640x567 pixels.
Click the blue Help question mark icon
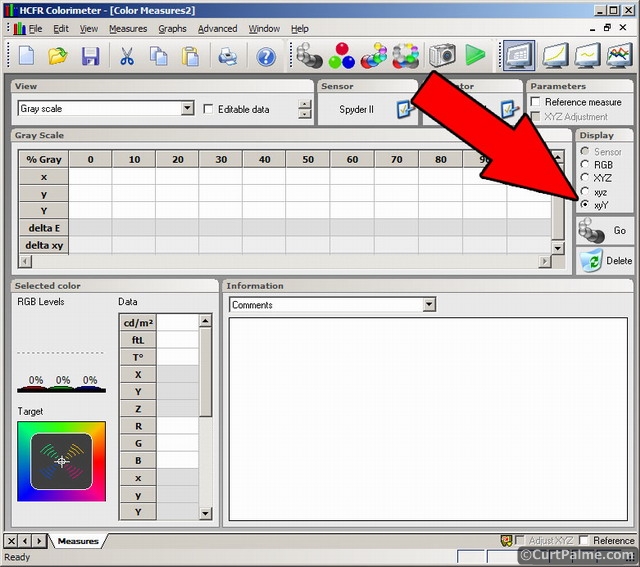(x=266, y=56)
